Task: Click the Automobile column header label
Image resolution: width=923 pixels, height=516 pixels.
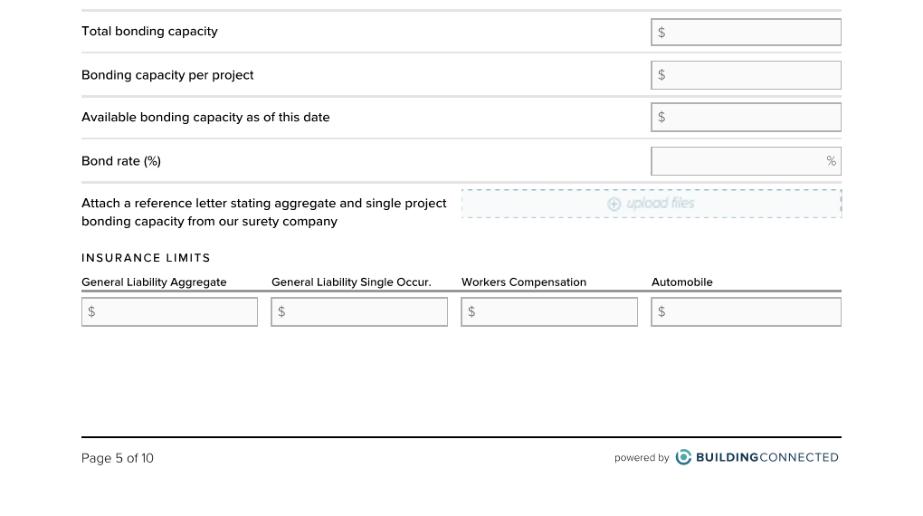Action: tap(682, 282)
